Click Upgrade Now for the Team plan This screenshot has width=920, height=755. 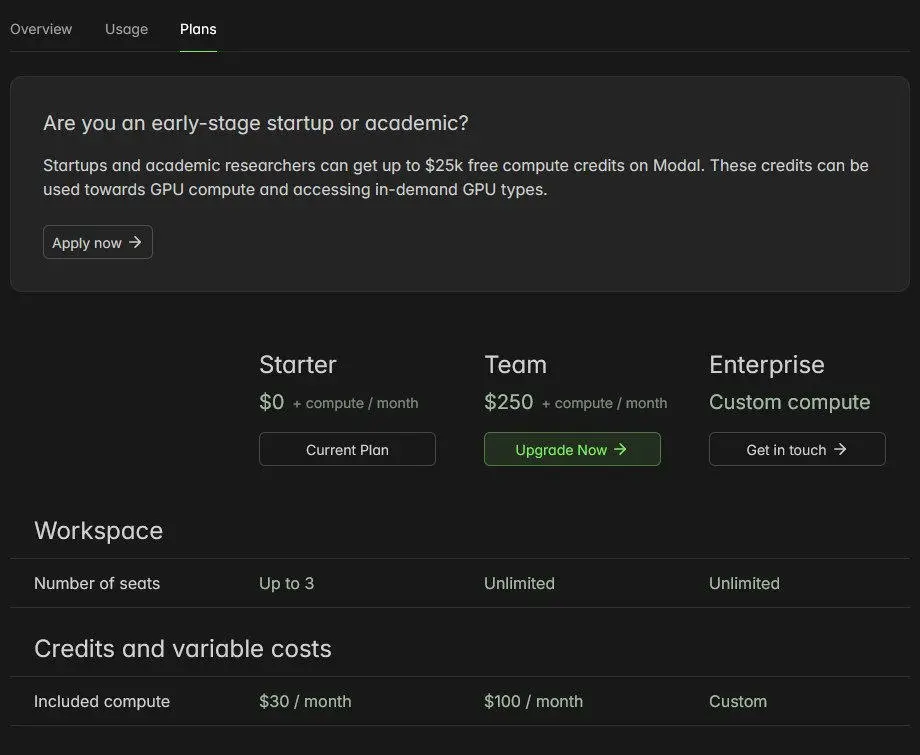tap(572, 449)
